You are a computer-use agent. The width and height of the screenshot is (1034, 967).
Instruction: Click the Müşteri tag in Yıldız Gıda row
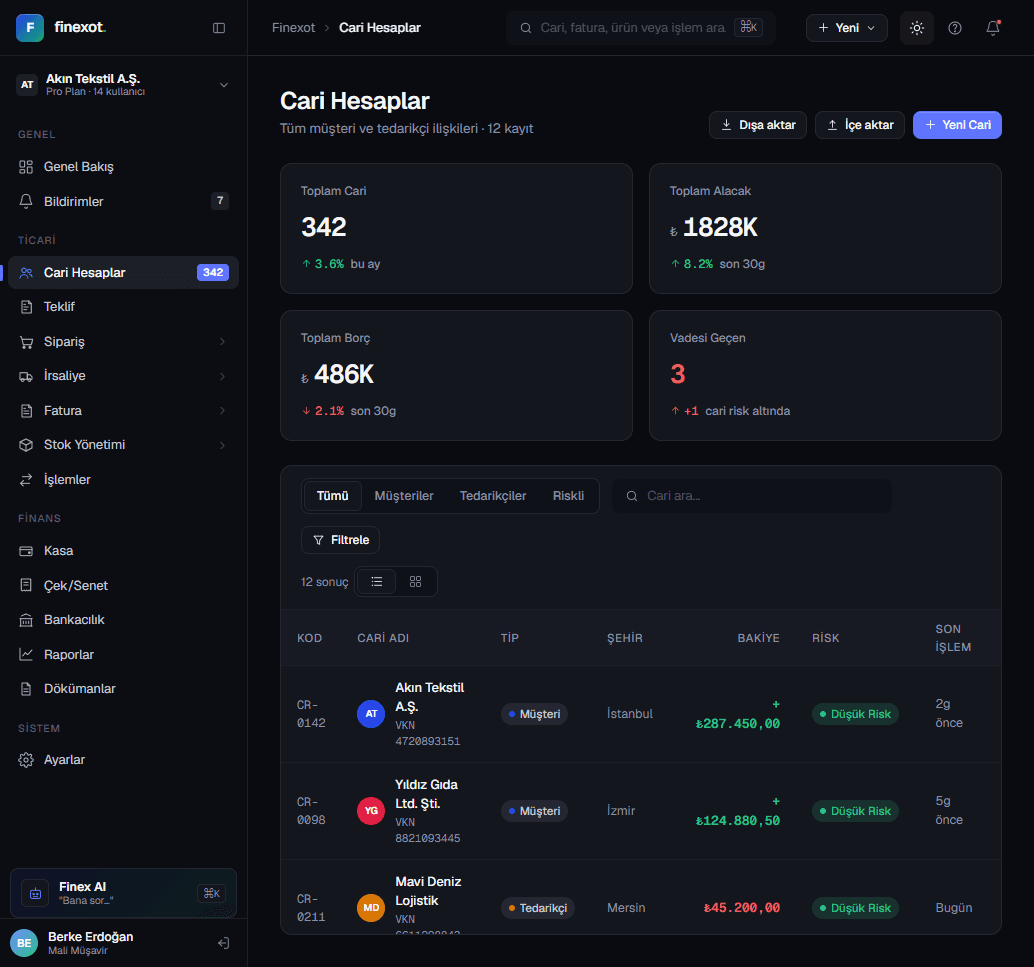click(x=534, y=811)
